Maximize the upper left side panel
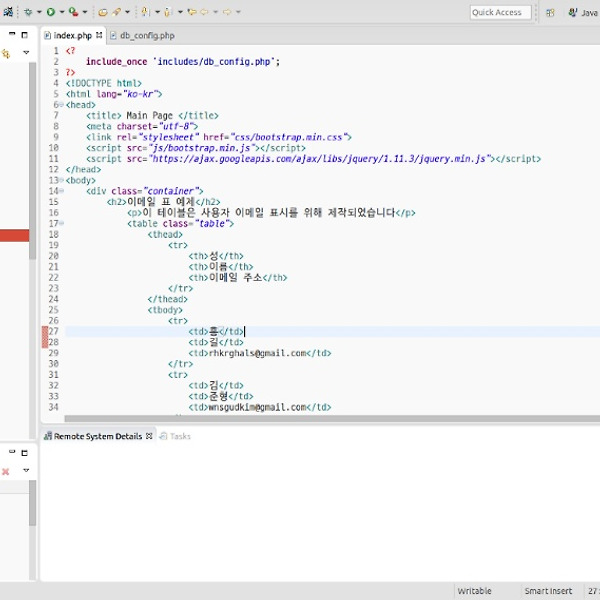 24,35
